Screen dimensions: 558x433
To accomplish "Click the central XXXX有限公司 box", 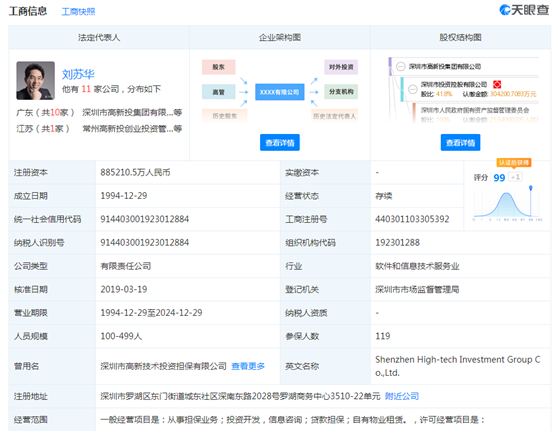I will 280,92.
